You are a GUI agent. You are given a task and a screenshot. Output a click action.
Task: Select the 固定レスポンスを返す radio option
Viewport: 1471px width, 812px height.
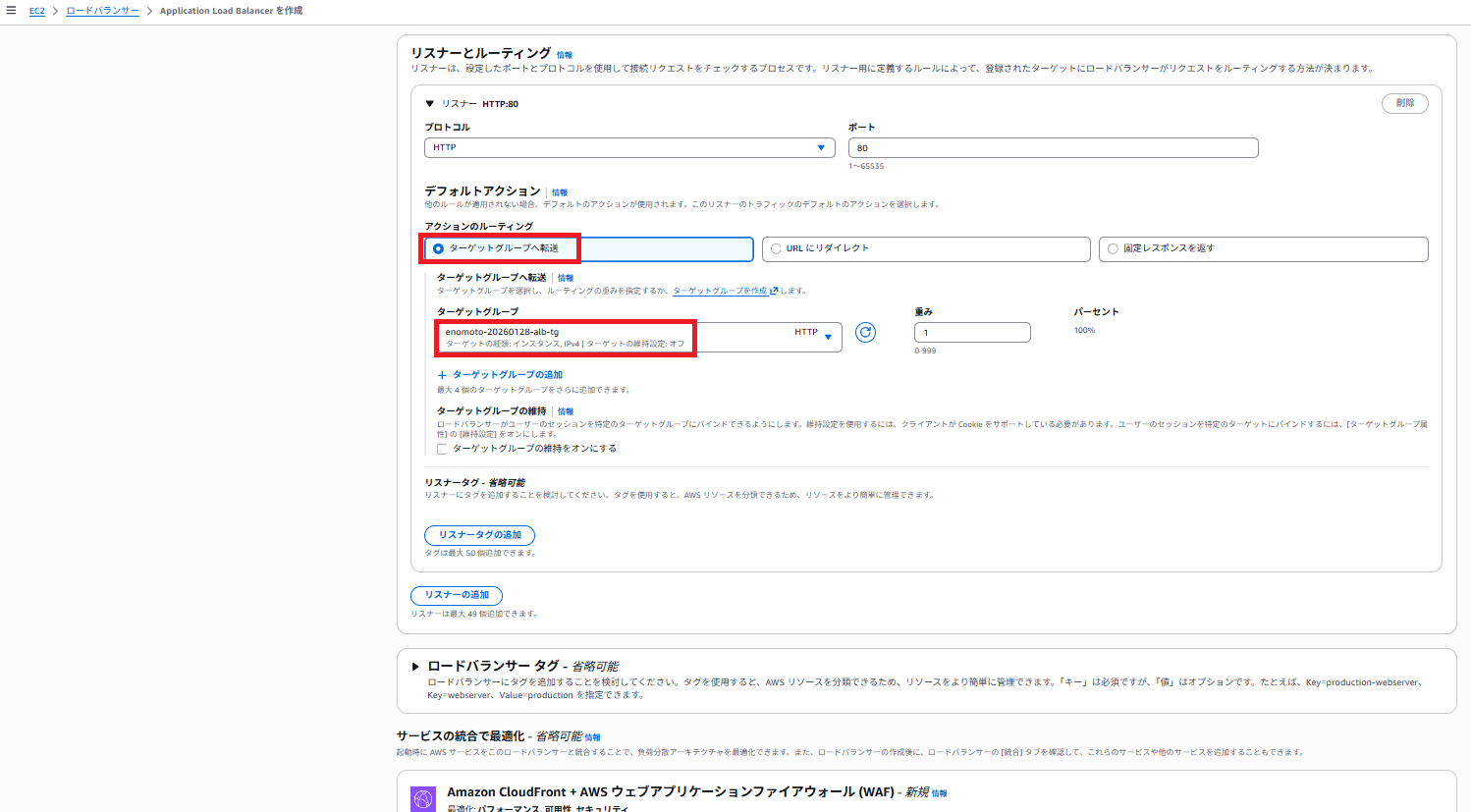click(1113, 248)
